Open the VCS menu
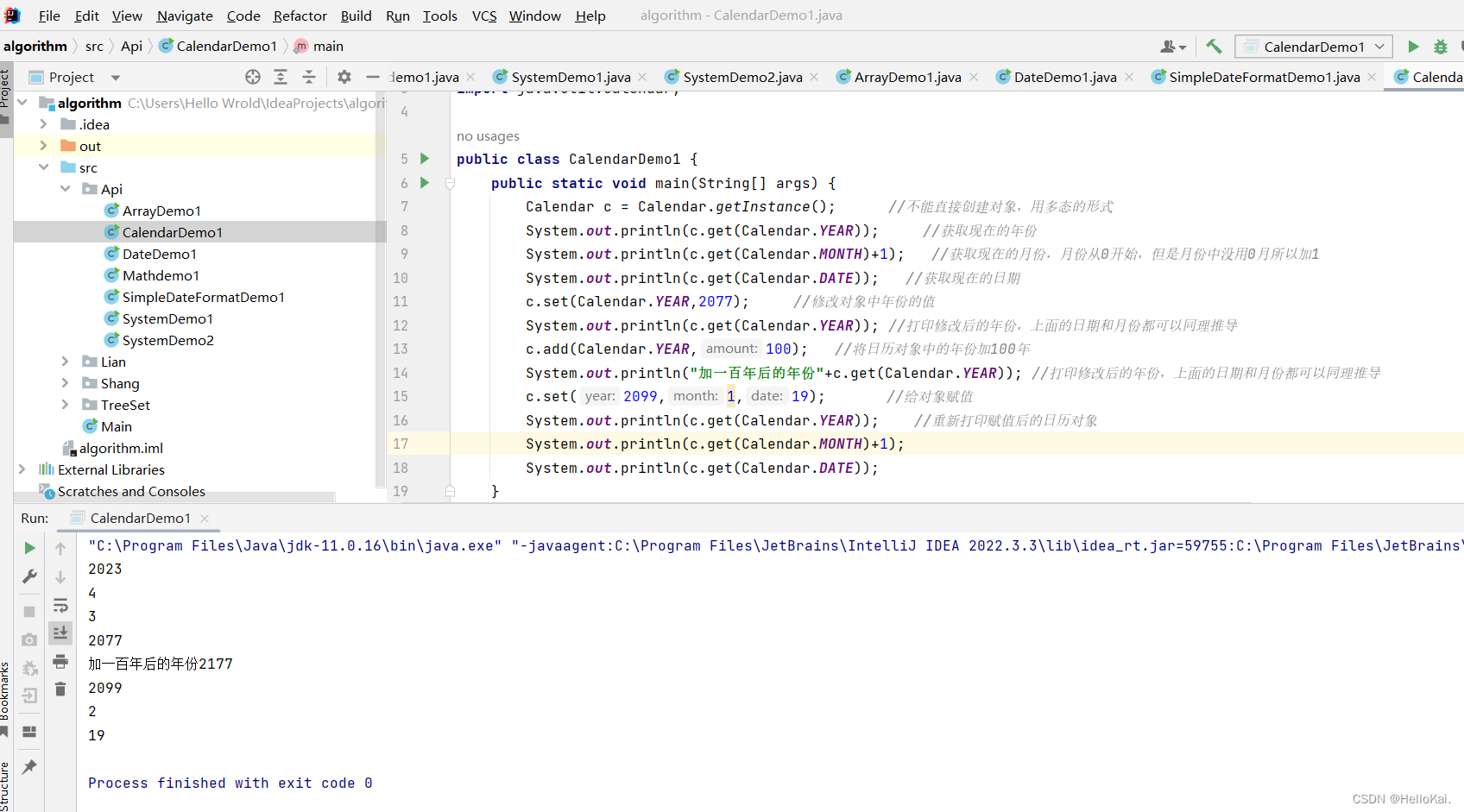 point(484,16)
